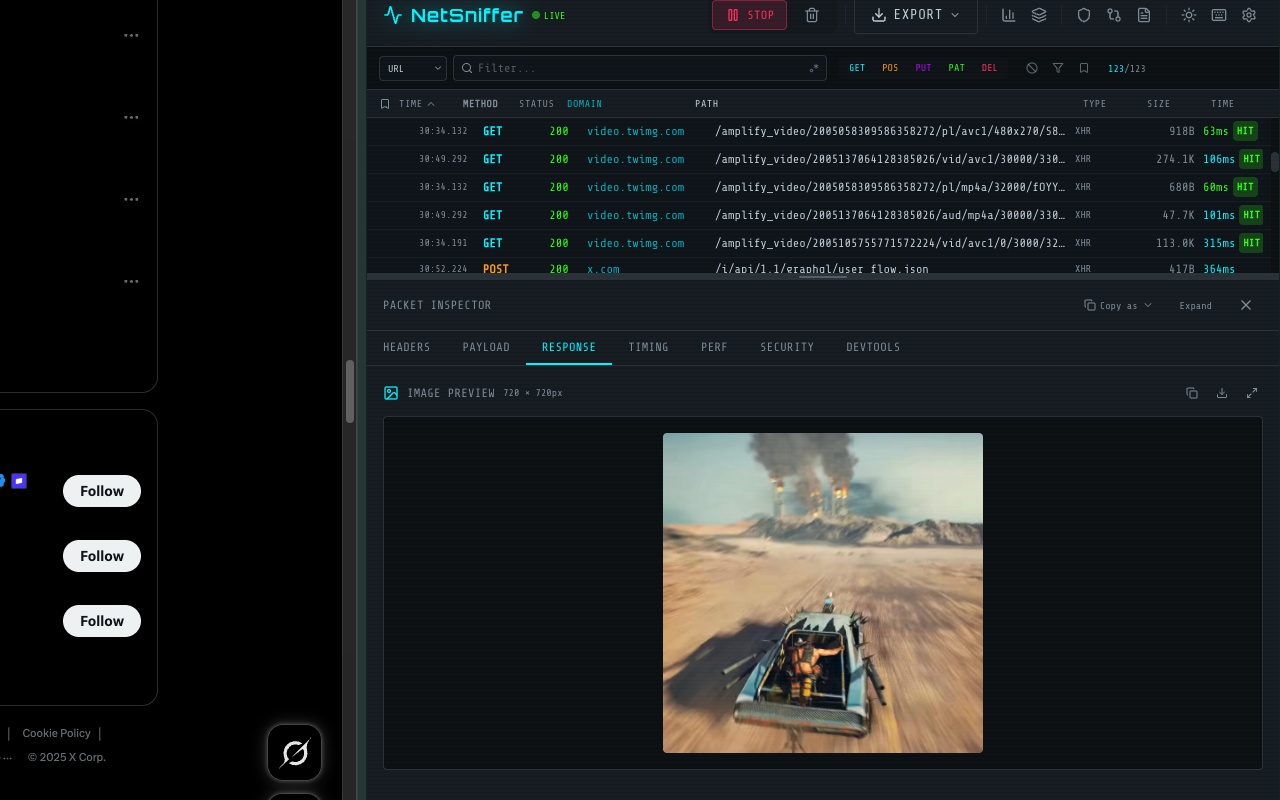The width and height of the screenshot is (1280, 800).
Task: Open the Copy as dropdown
Action: pos(1118,305)
